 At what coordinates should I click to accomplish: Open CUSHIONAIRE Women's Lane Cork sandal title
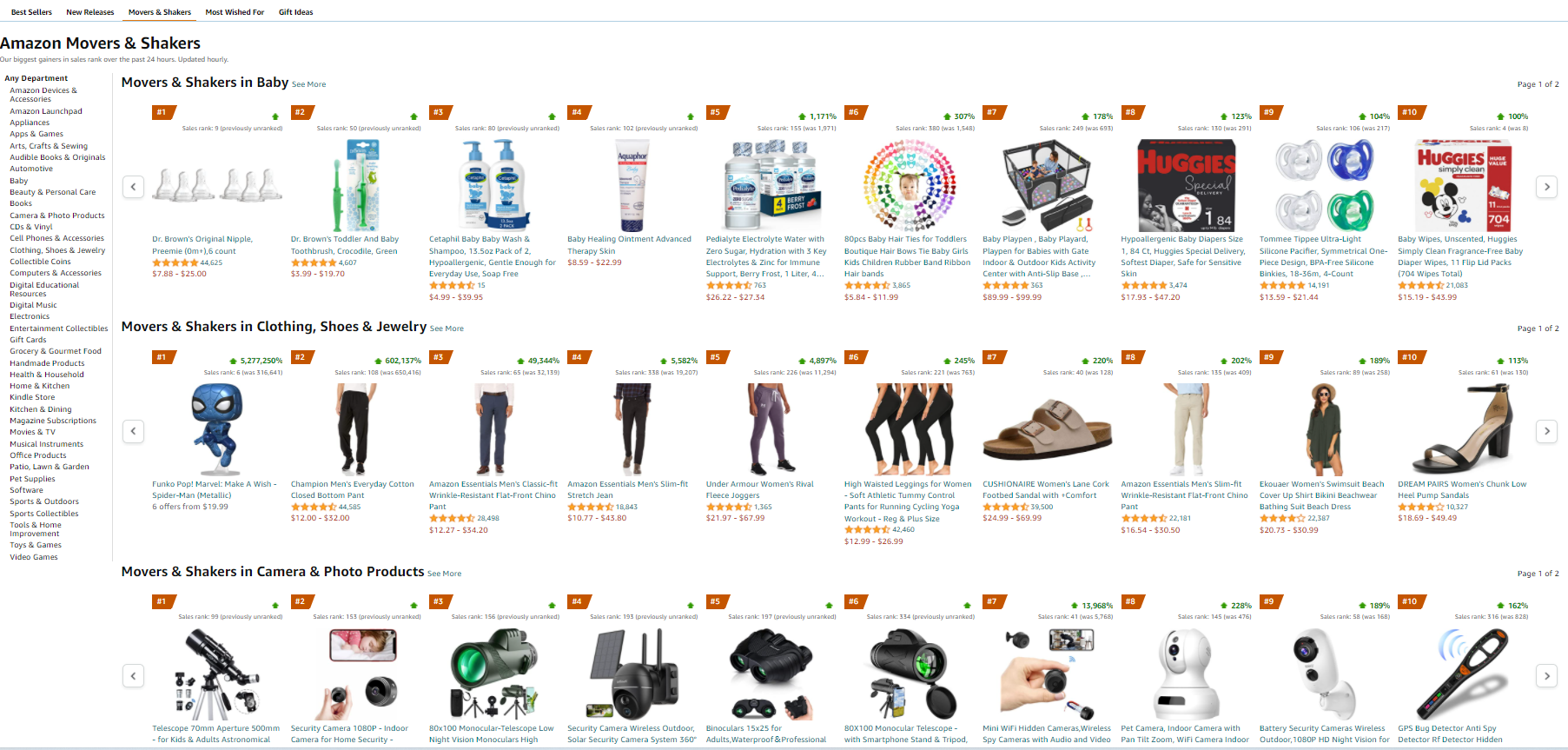click(1046, 484)
